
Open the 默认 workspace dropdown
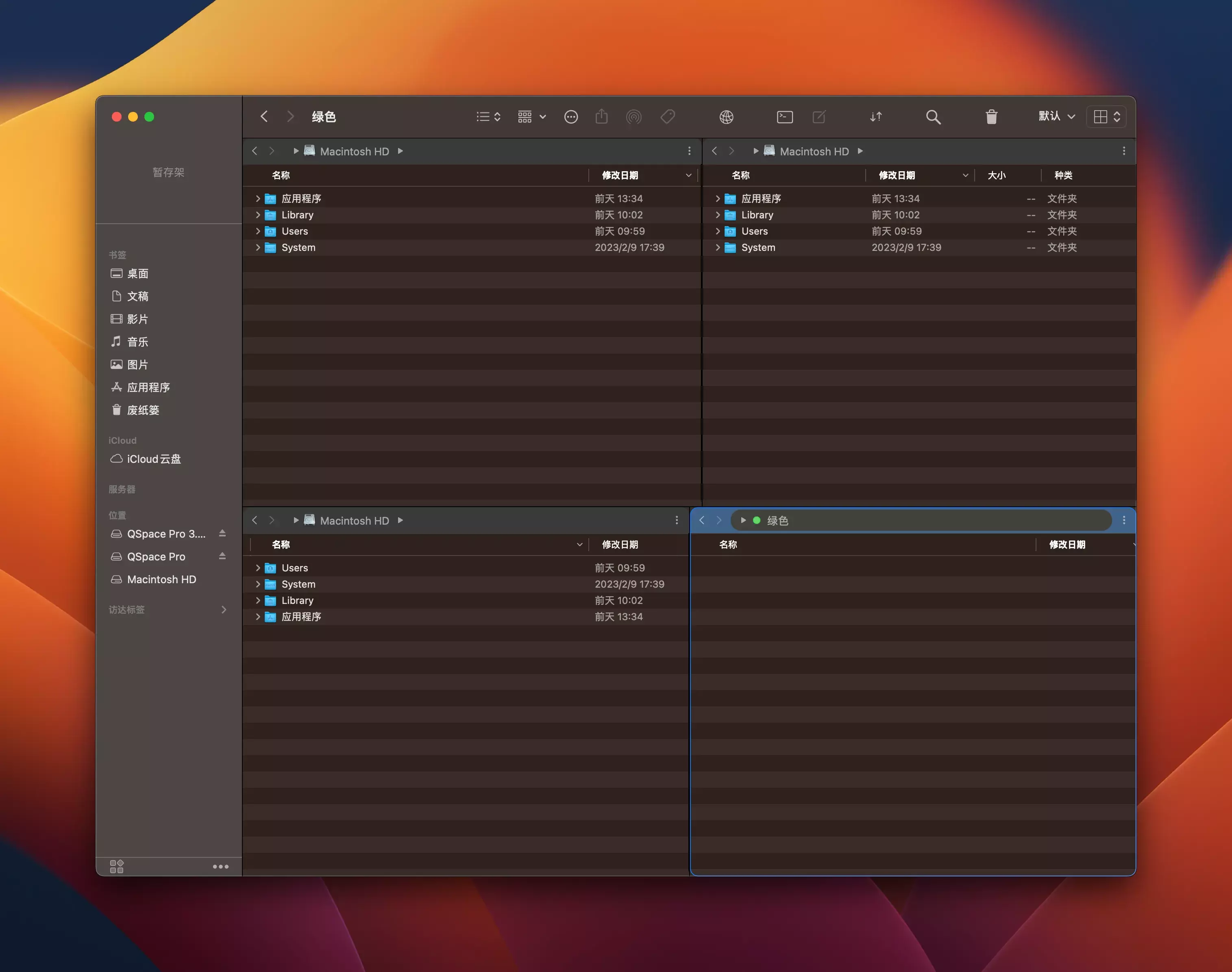point(1056,117)
